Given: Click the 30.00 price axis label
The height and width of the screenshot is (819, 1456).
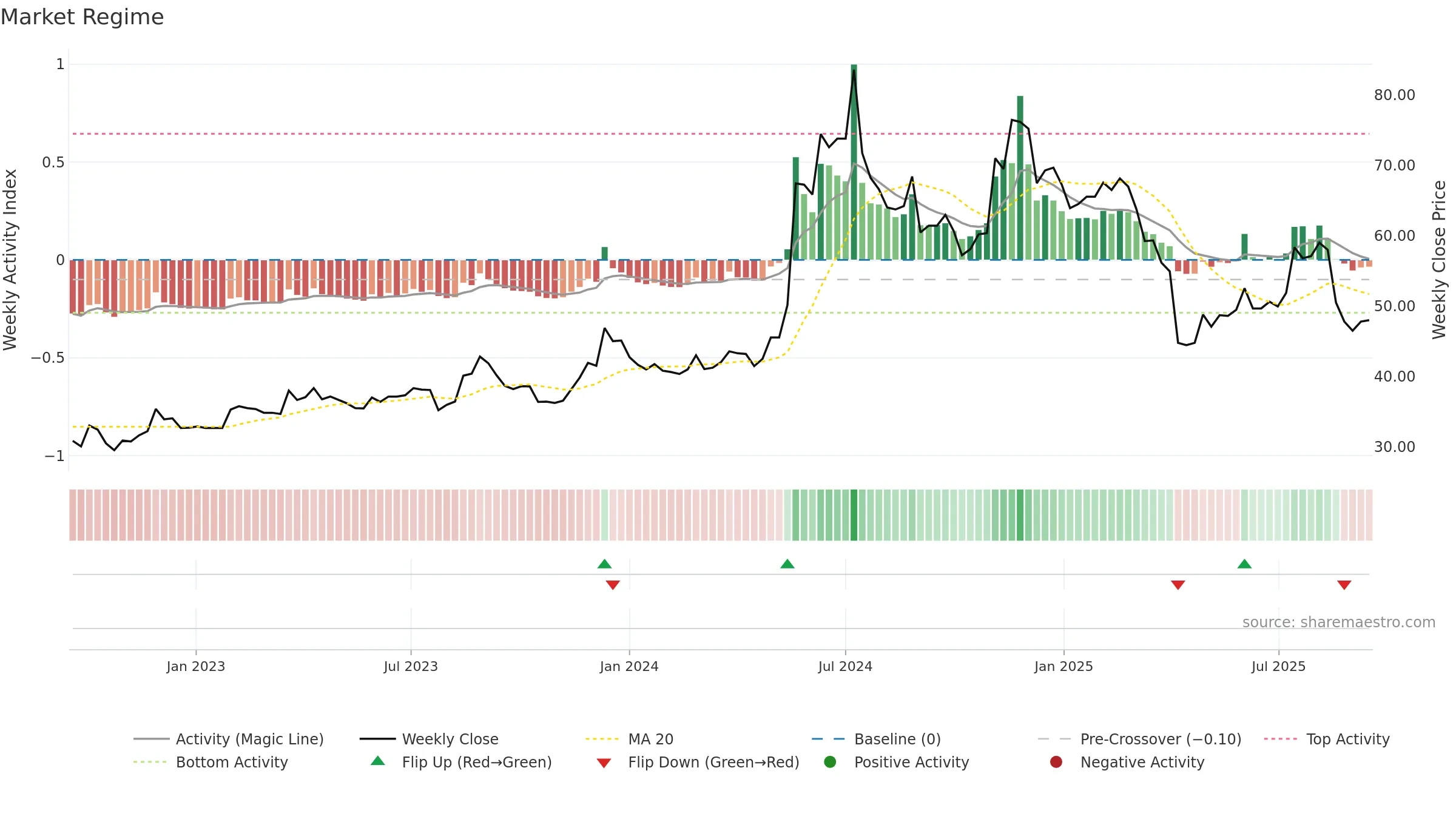Looking at the screenshot, I should pyautogui.click(x=1395, y=447).
